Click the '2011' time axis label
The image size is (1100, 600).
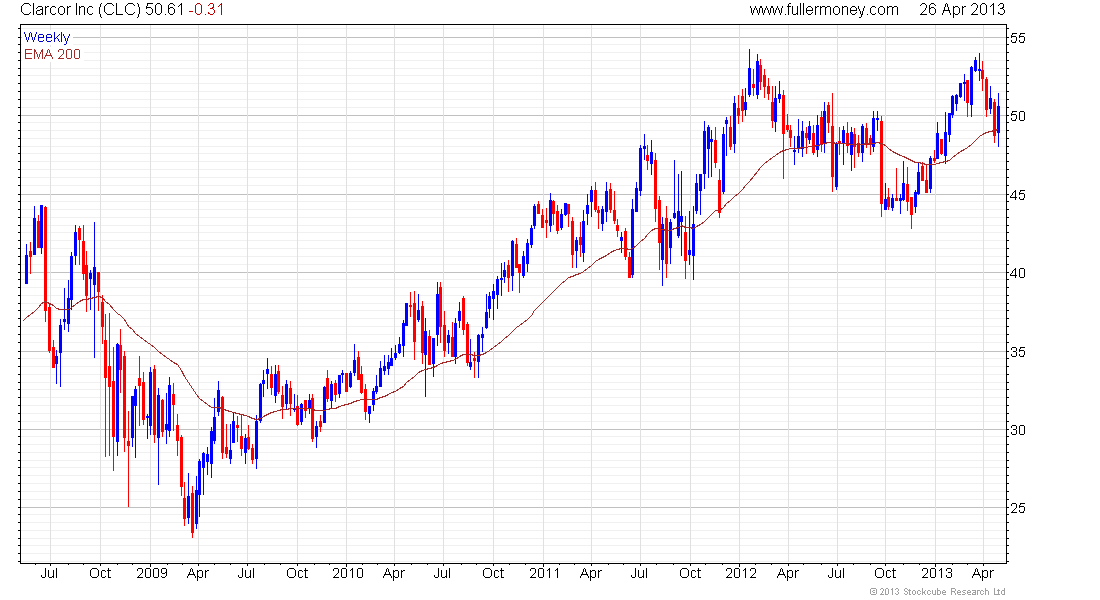coord(544,573)
